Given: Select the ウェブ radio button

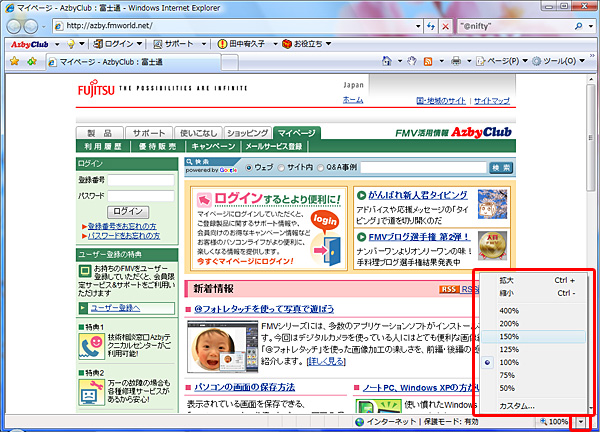Looking at the screenshot, I should [x=249, y=168].
